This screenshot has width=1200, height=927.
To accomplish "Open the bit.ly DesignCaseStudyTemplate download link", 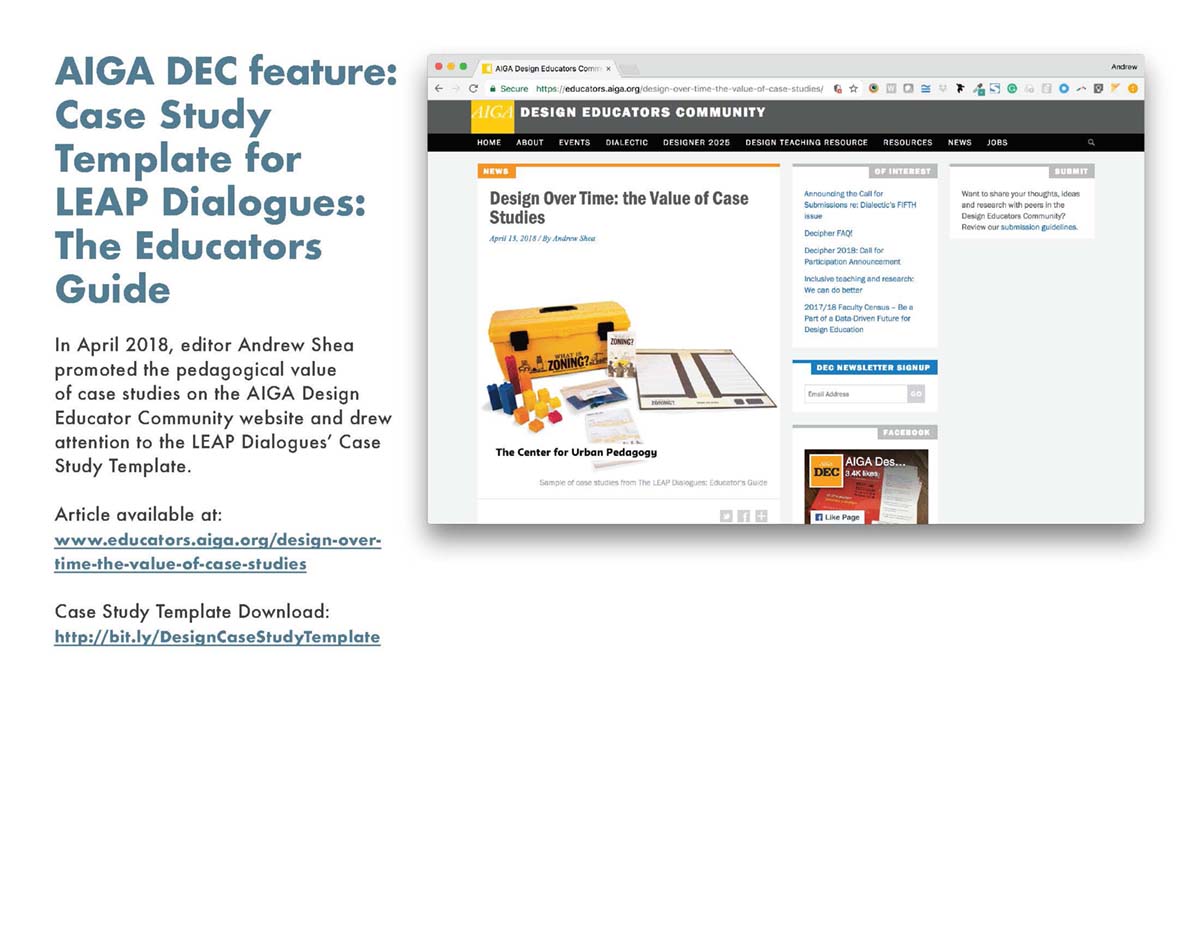I will [217, 636].
